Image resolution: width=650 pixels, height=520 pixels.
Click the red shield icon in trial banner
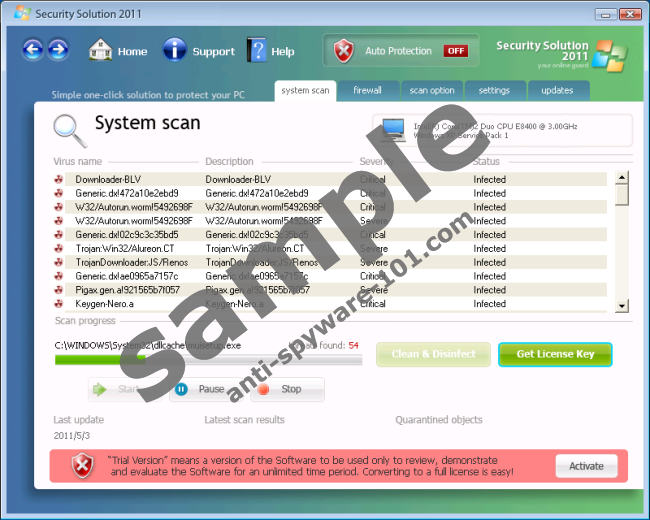coord(82,465)
